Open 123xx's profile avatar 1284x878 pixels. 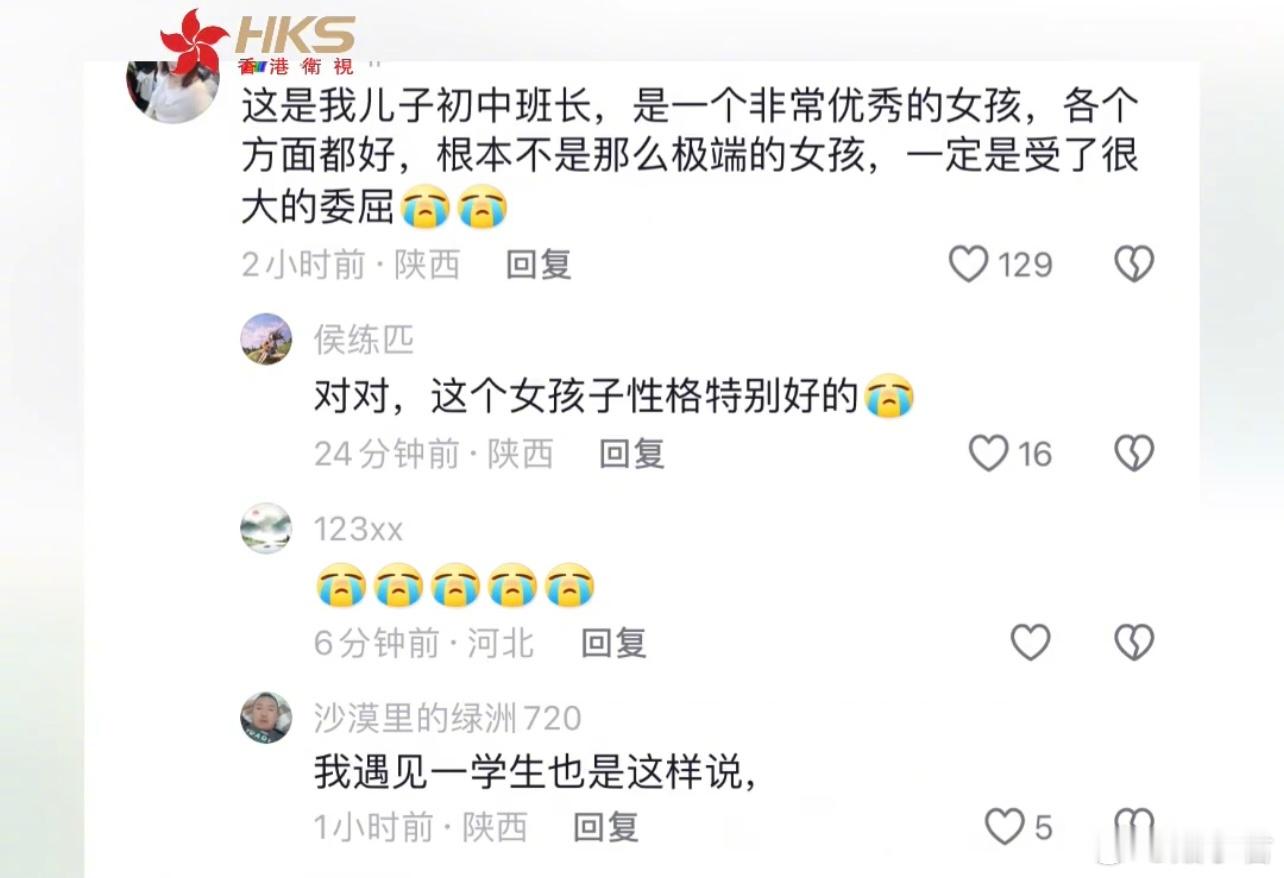click(x=267, y=528)
